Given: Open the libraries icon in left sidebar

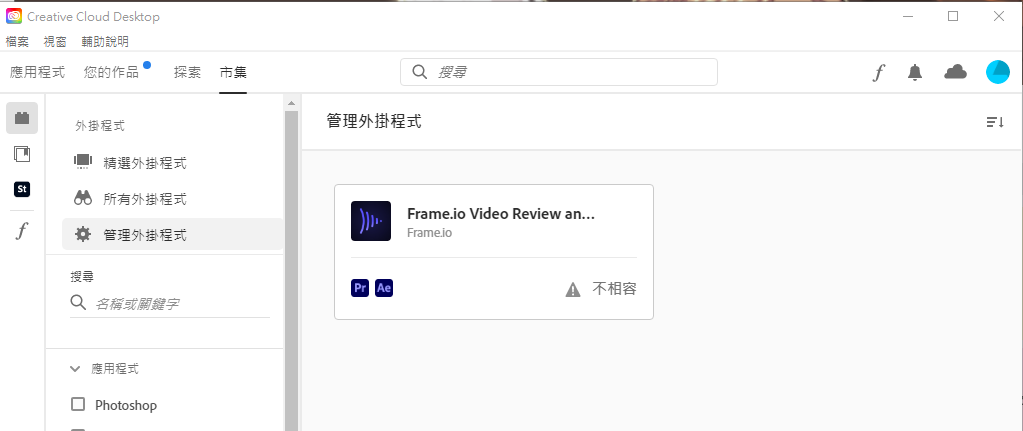Looking at the screenshot, I should click(x=22, y=155).
